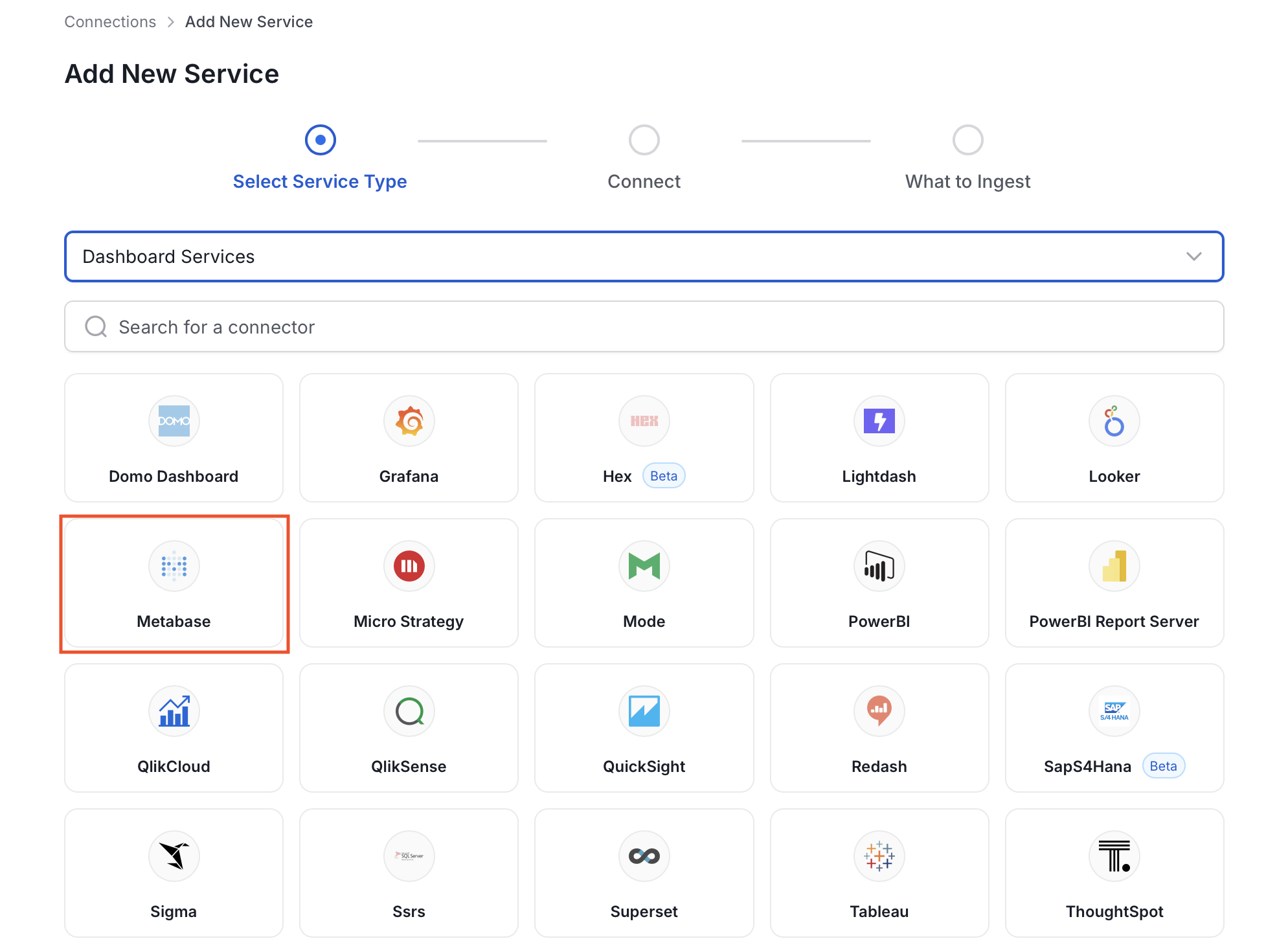Pick the QlikCloud chart icon
This screenshot has height=952, width=1277.
coord(174,711)
